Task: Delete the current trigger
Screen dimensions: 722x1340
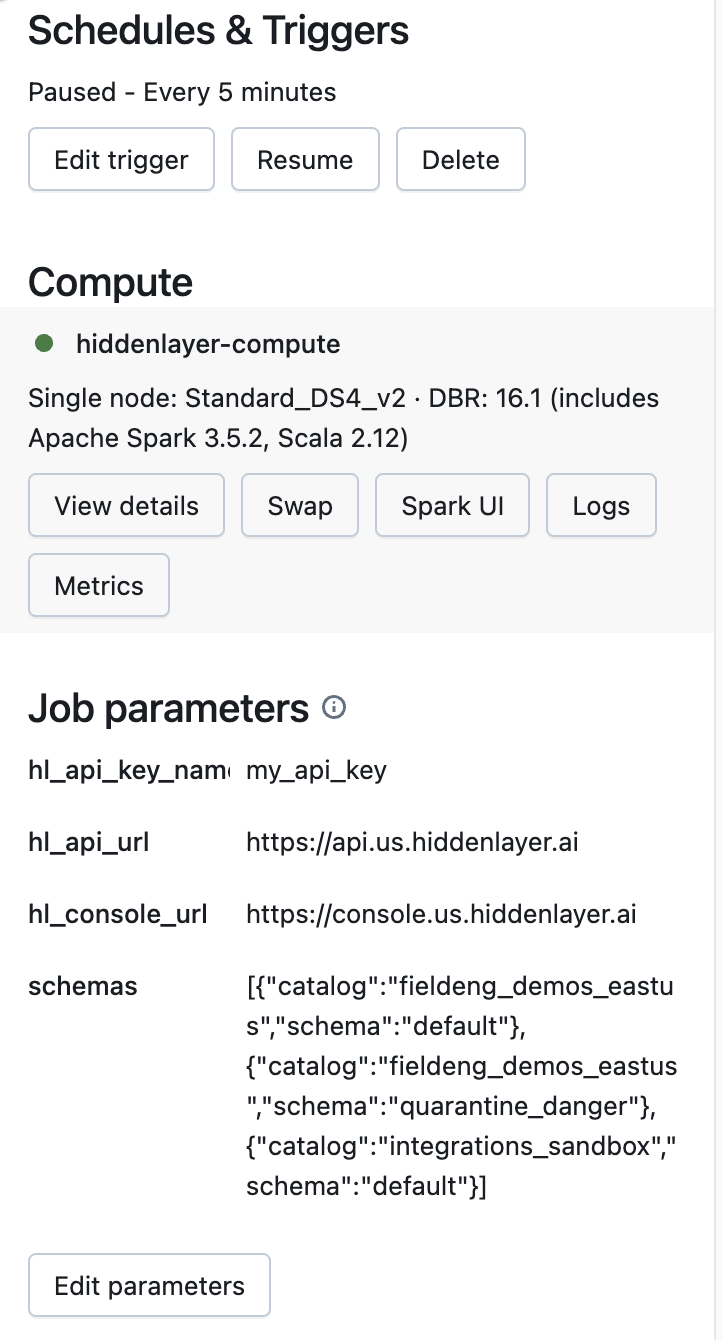Action: tap(460, 158)
